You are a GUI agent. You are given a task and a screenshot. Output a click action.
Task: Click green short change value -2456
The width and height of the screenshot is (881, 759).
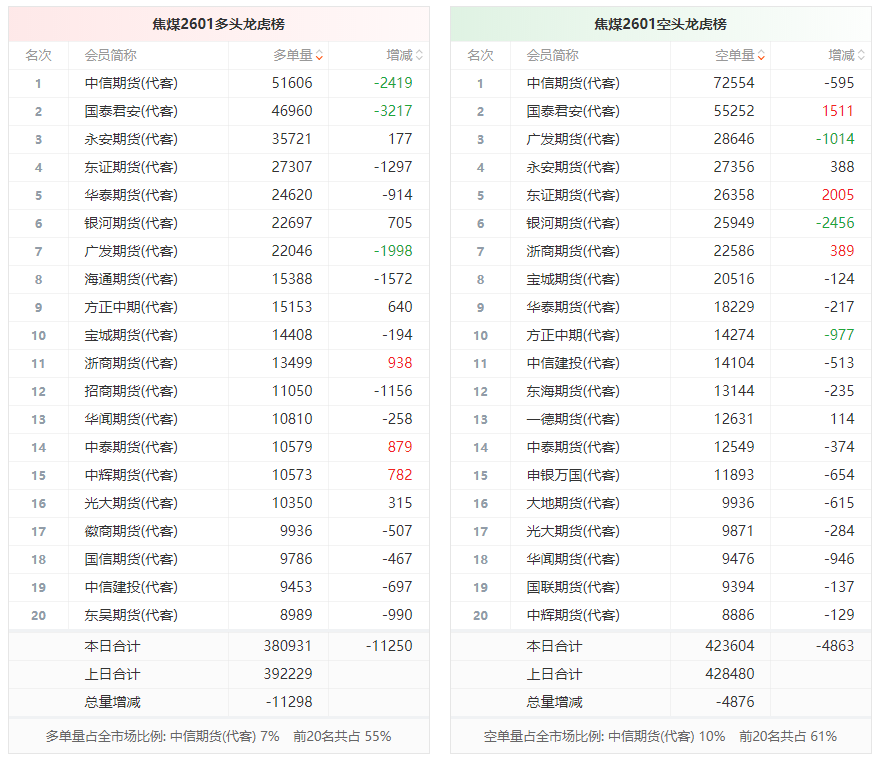(835, 223)
